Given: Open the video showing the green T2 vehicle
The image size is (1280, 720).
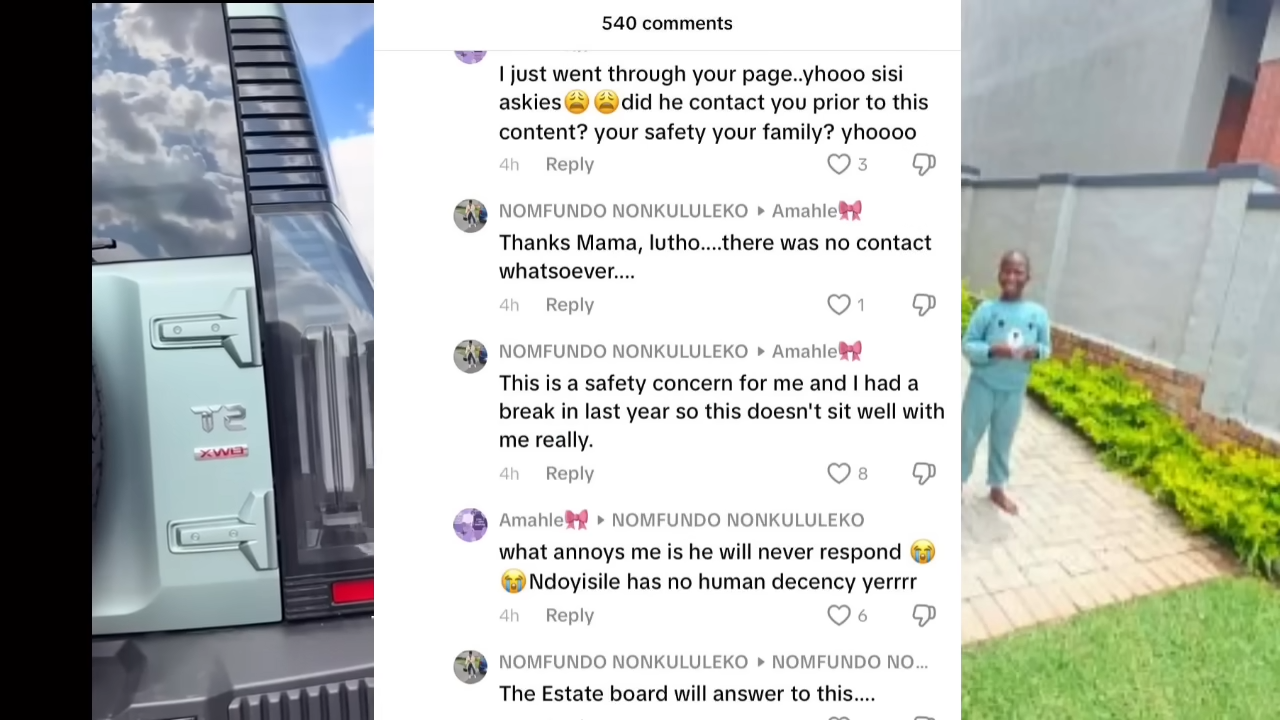Looking at the screenshot, I should (233, 360).
